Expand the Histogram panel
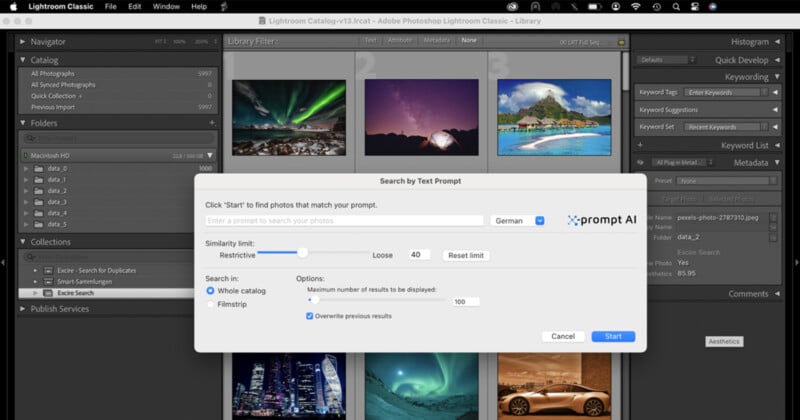 coord(777,41)
